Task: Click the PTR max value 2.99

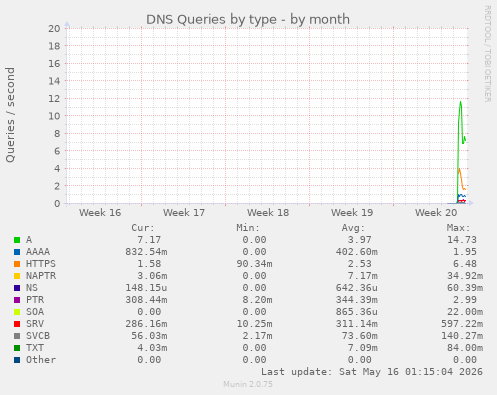Action: click(465, 300)
